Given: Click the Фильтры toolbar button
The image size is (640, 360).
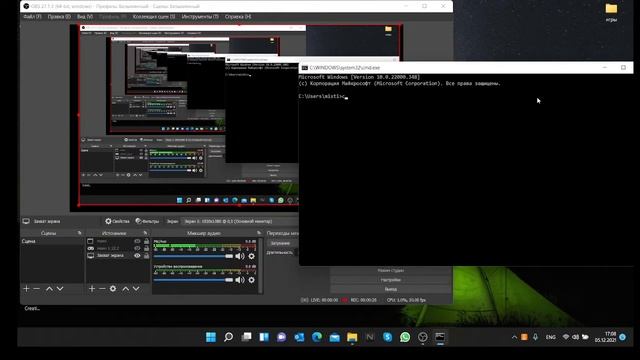Looking at the screenshot, I should 147,221.
